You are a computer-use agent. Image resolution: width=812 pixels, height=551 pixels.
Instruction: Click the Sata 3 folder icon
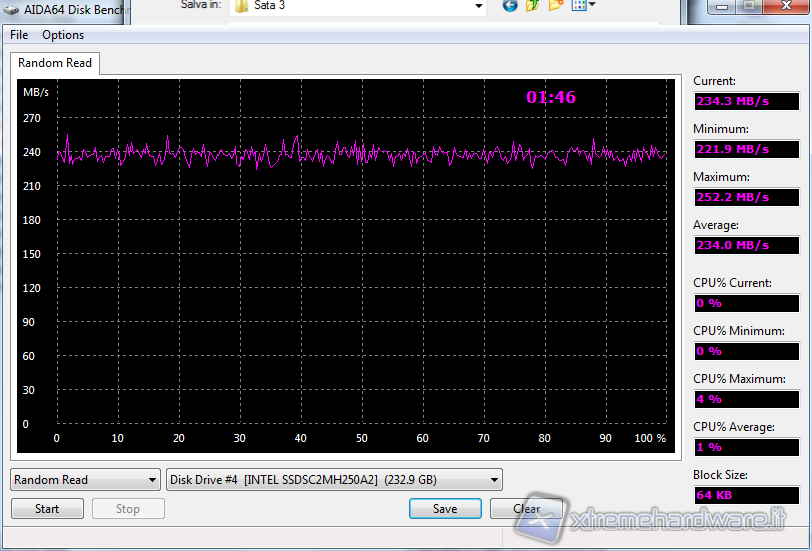(240, 5)
